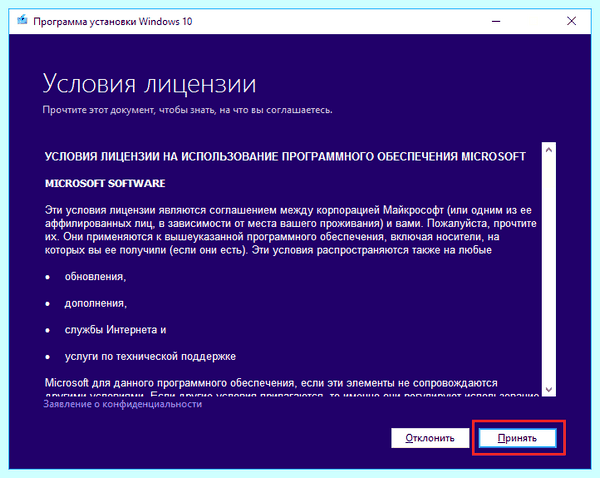The height and width of the screenshot is (478, 600).
Task: Click the MICROSOFT SOFTWARE subheading
Action: click(105, 183)
